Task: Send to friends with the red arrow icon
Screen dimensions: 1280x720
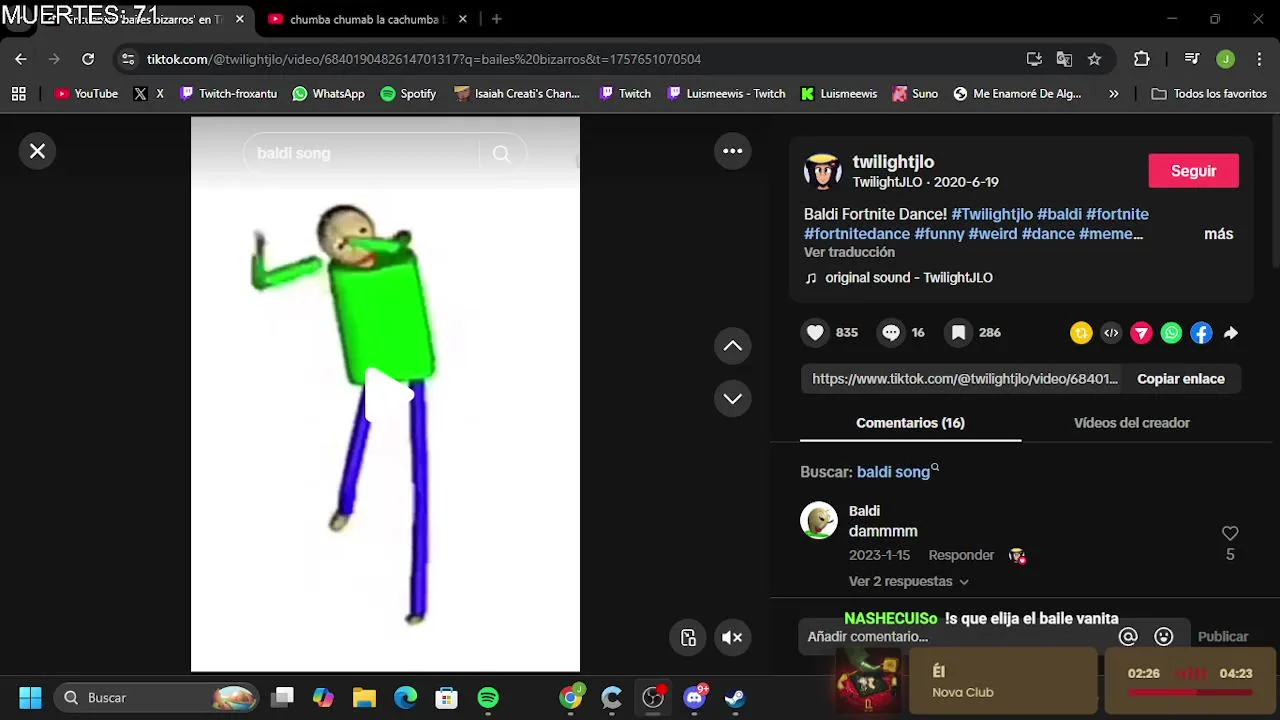Action: coord(1141,333)
